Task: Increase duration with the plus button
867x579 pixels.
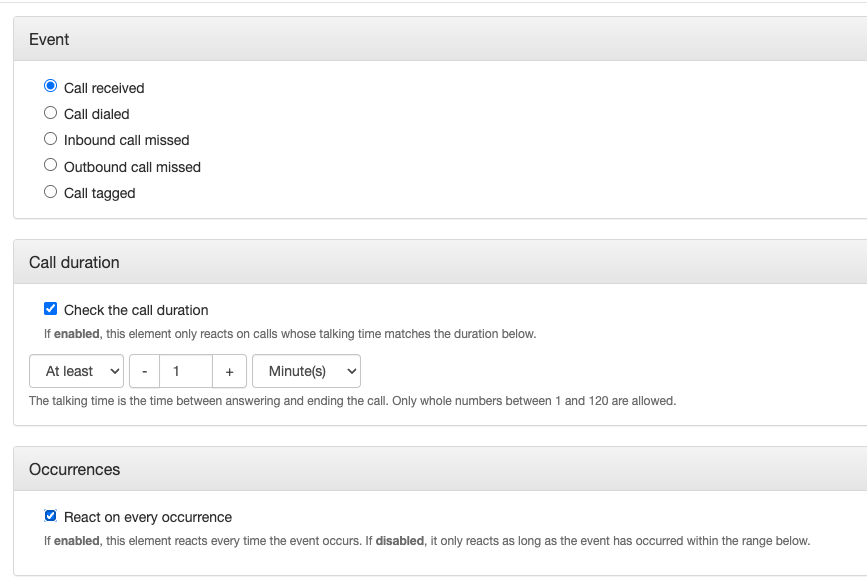Action: tap(229, 371)
